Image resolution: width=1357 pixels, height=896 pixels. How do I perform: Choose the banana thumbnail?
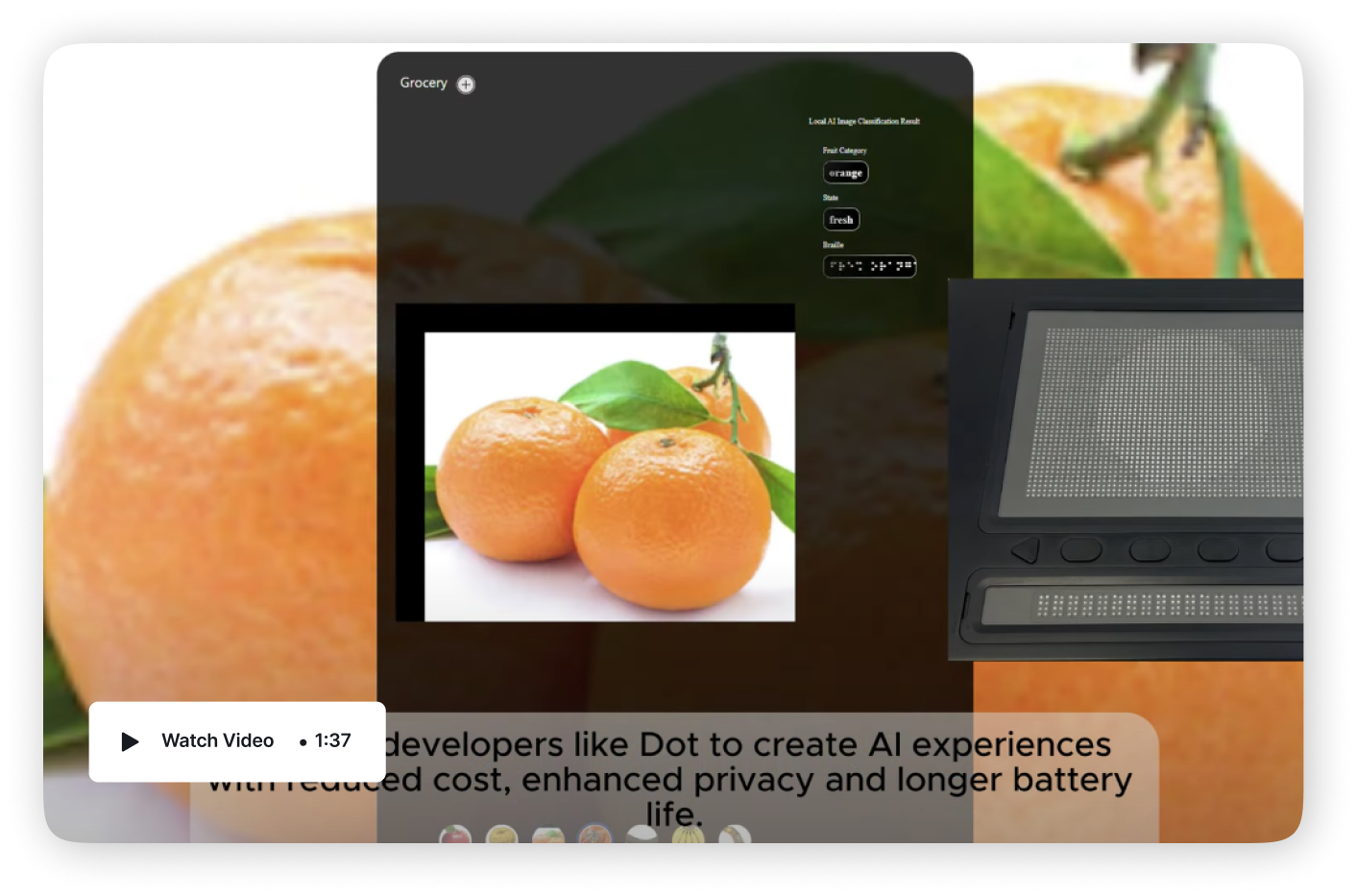[688, 835]
